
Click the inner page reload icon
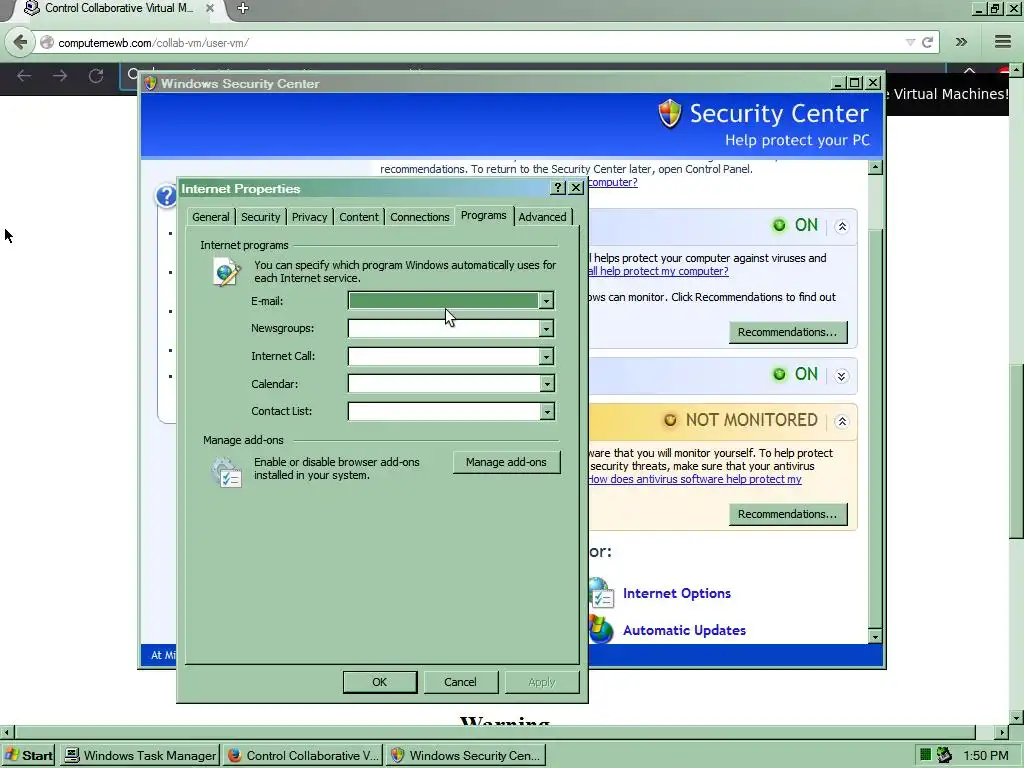(x=96, y=76)
